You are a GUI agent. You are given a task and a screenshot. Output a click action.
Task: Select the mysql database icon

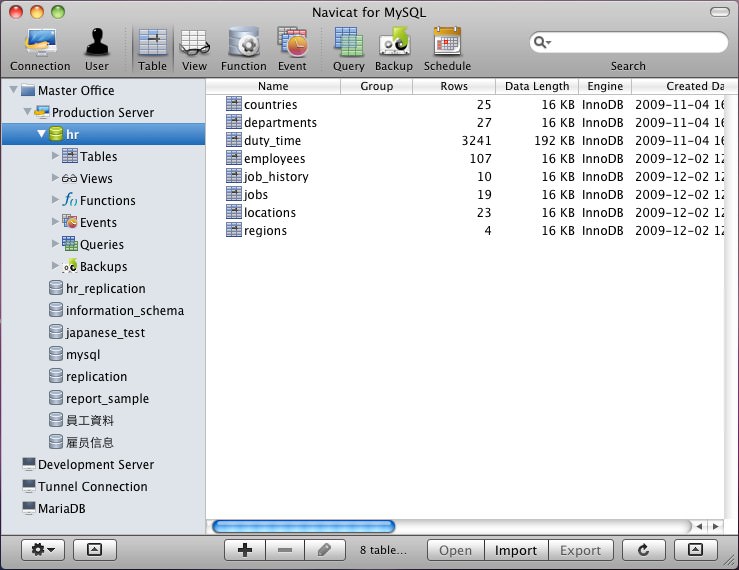(x=56, y=354)
